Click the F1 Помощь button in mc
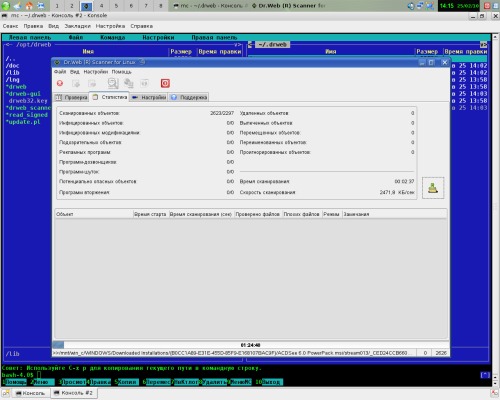This screenshot has height=400, width=500. pyautogui.click(x=14, y=382)
